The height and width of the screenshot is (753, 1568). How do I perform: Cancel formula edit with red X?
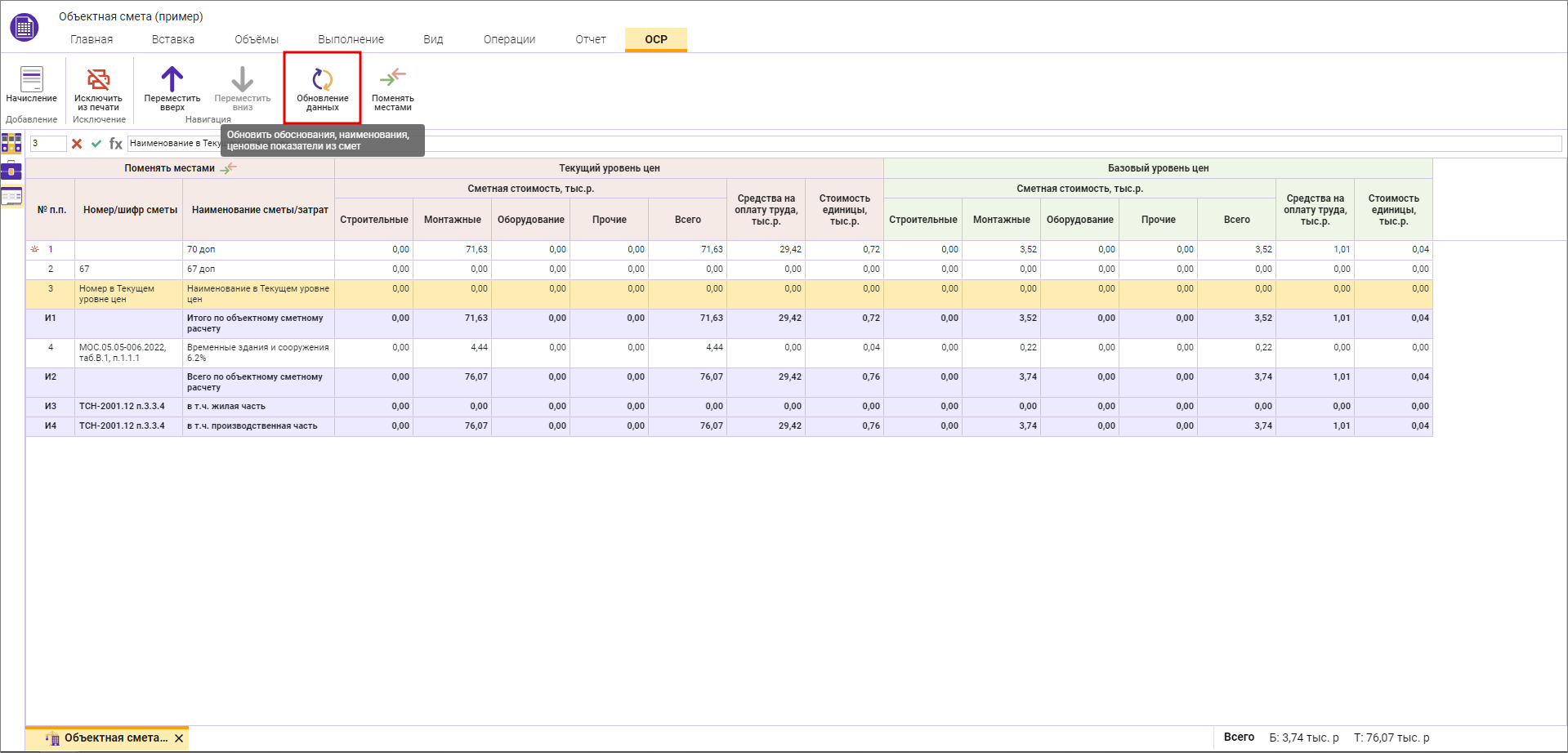pos(77,144)
